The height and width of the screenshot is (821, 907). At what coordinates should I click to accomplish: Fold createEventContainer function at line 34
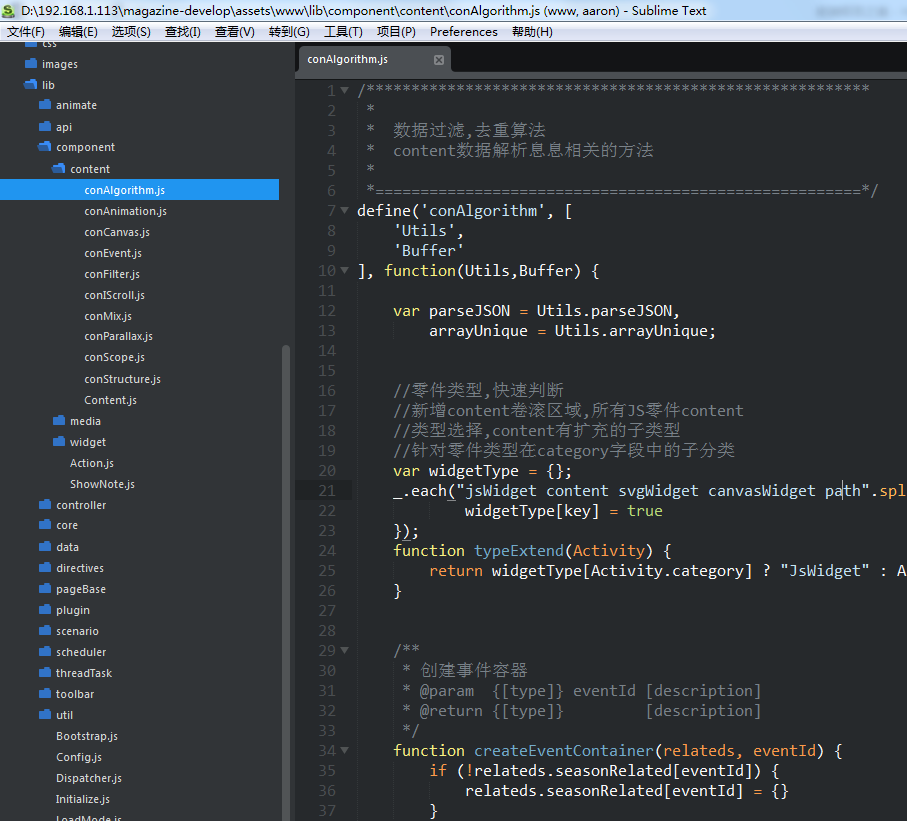345,750
